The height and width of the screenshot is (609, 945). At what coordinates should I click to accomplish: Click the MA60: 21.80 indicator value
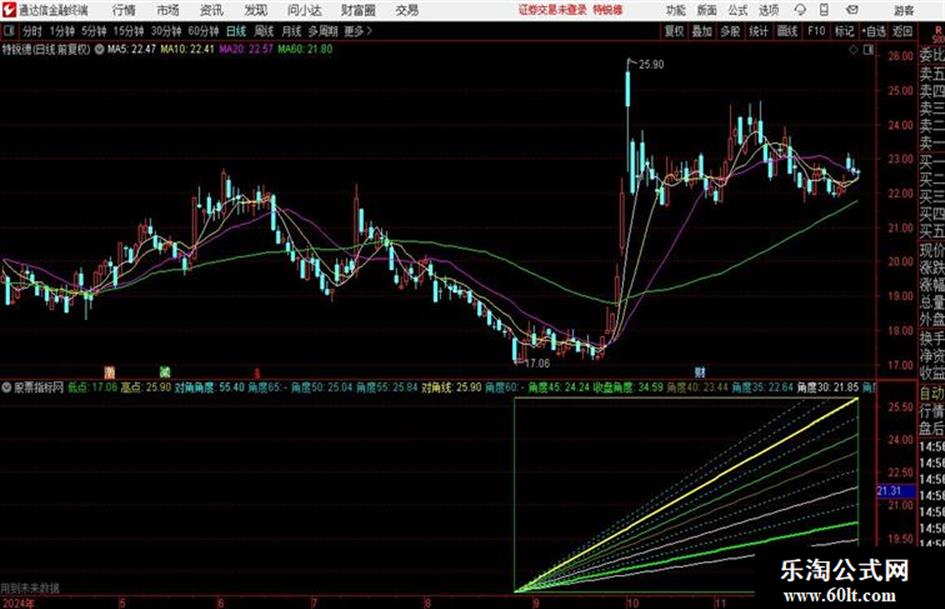click(305, 49)
